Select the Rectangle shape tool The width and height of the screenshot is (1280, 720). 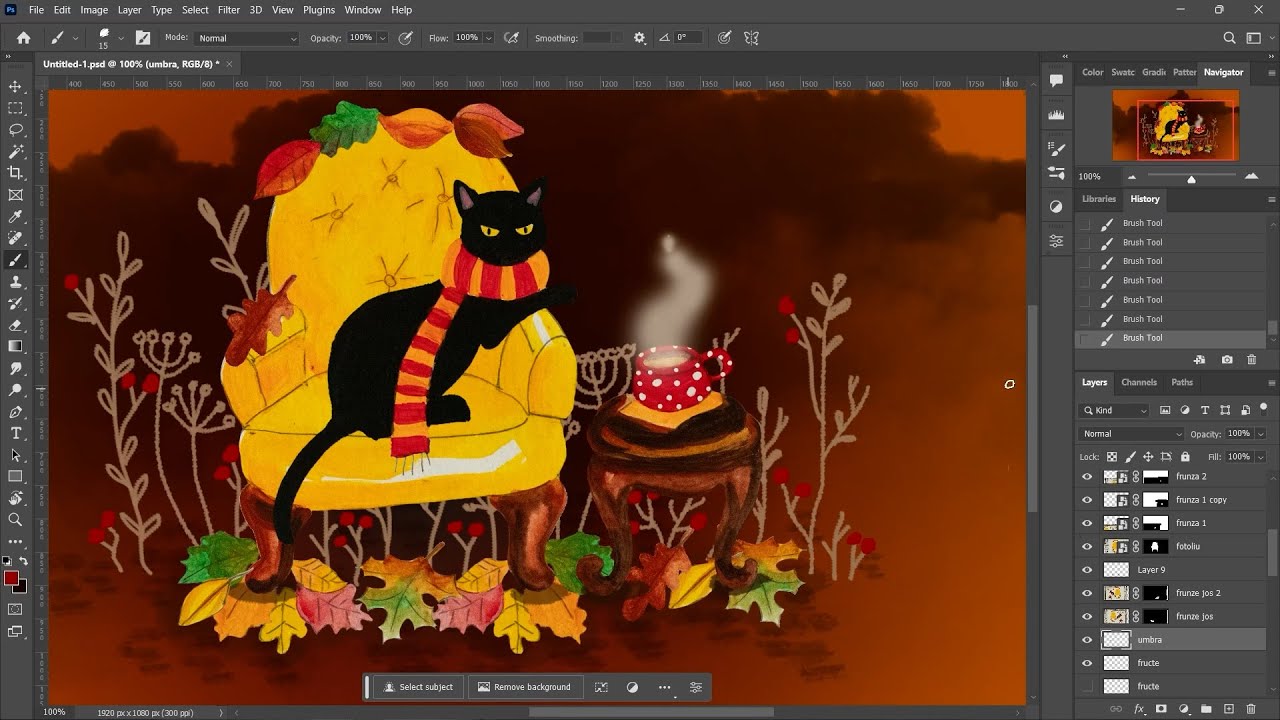coord(15,476)
